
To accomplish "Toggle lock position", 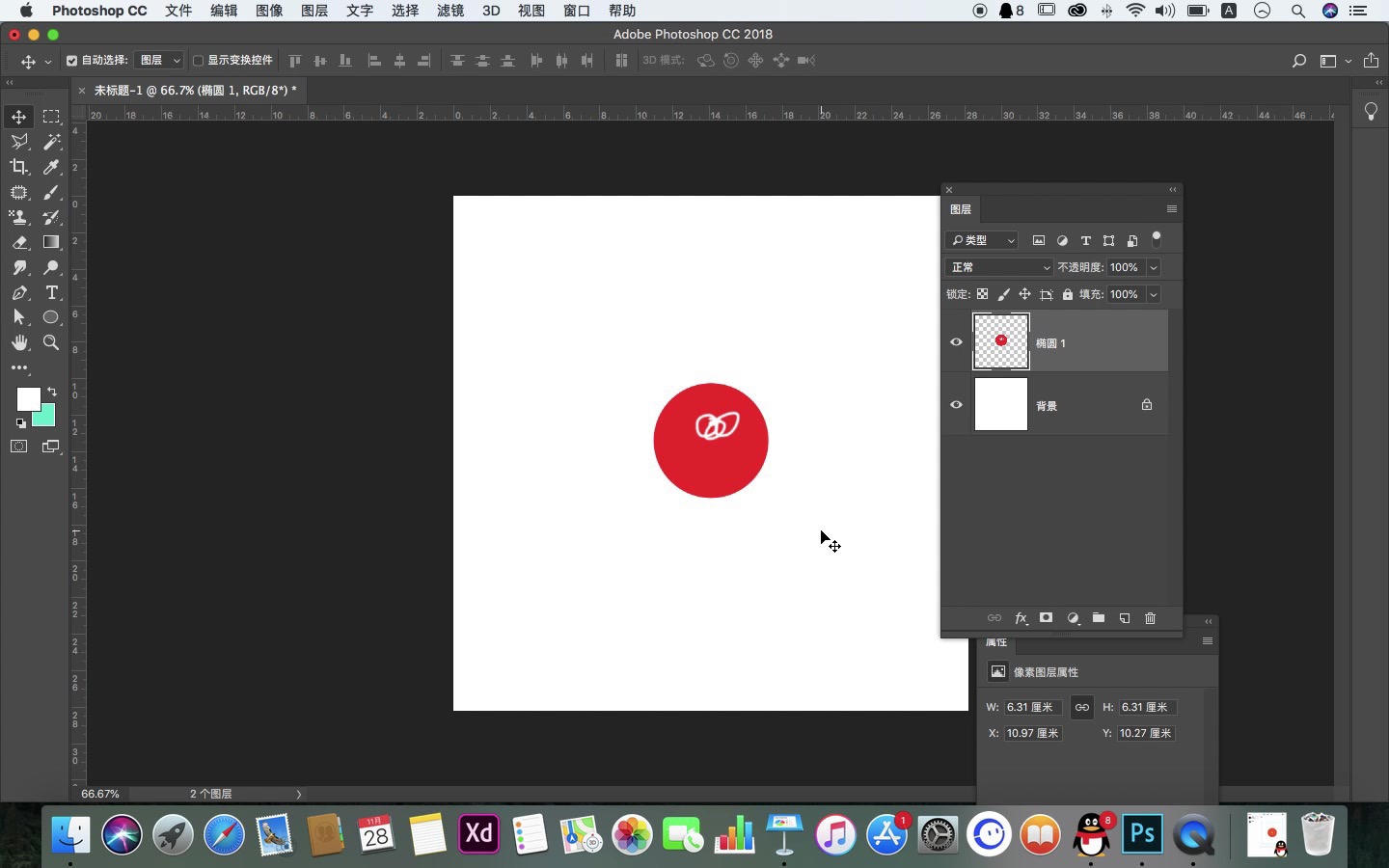I will pyautogui.click(x=1024, y=294).
